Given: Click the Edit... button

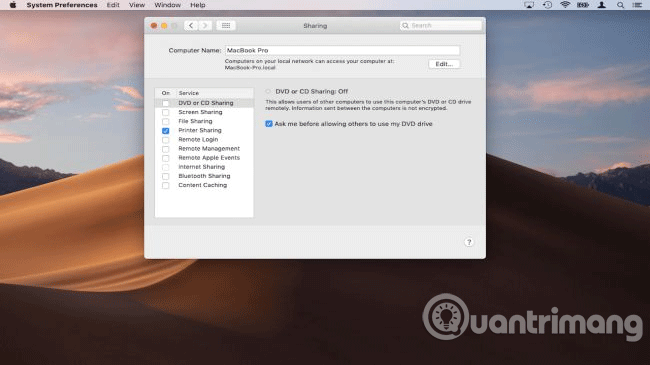Looking at the screenshot, I should click(x=444, y=64).
